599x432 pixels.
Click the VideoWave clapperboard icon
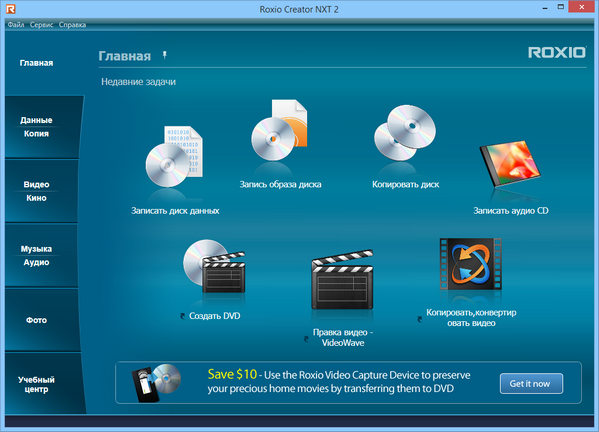[342, 280]
